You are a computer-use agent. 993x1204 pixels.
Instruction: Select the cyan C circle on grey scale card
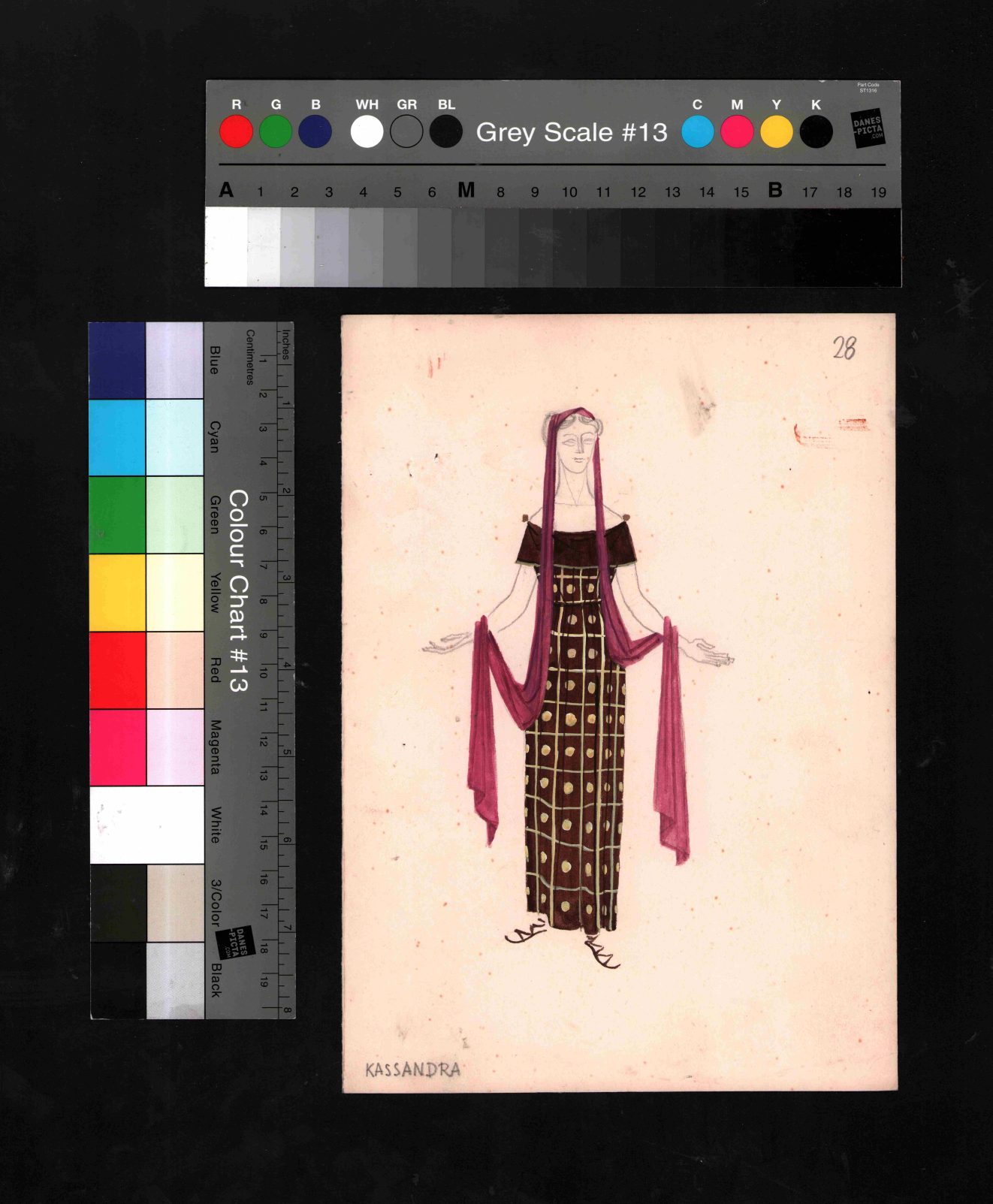(697, 131)
